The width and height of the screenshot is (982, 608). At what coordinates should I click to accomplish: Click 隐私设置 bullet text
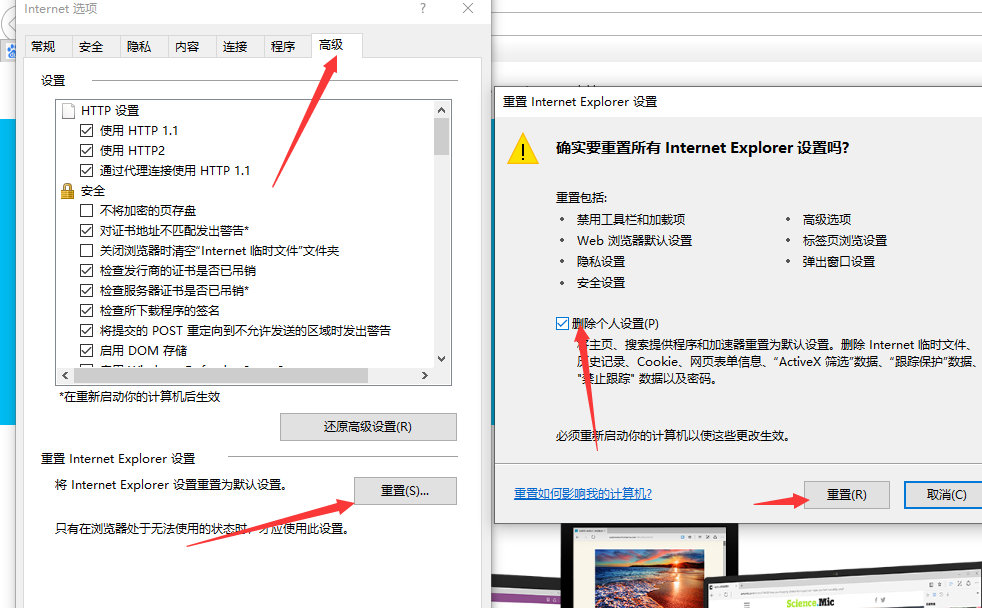coord(601,262)
